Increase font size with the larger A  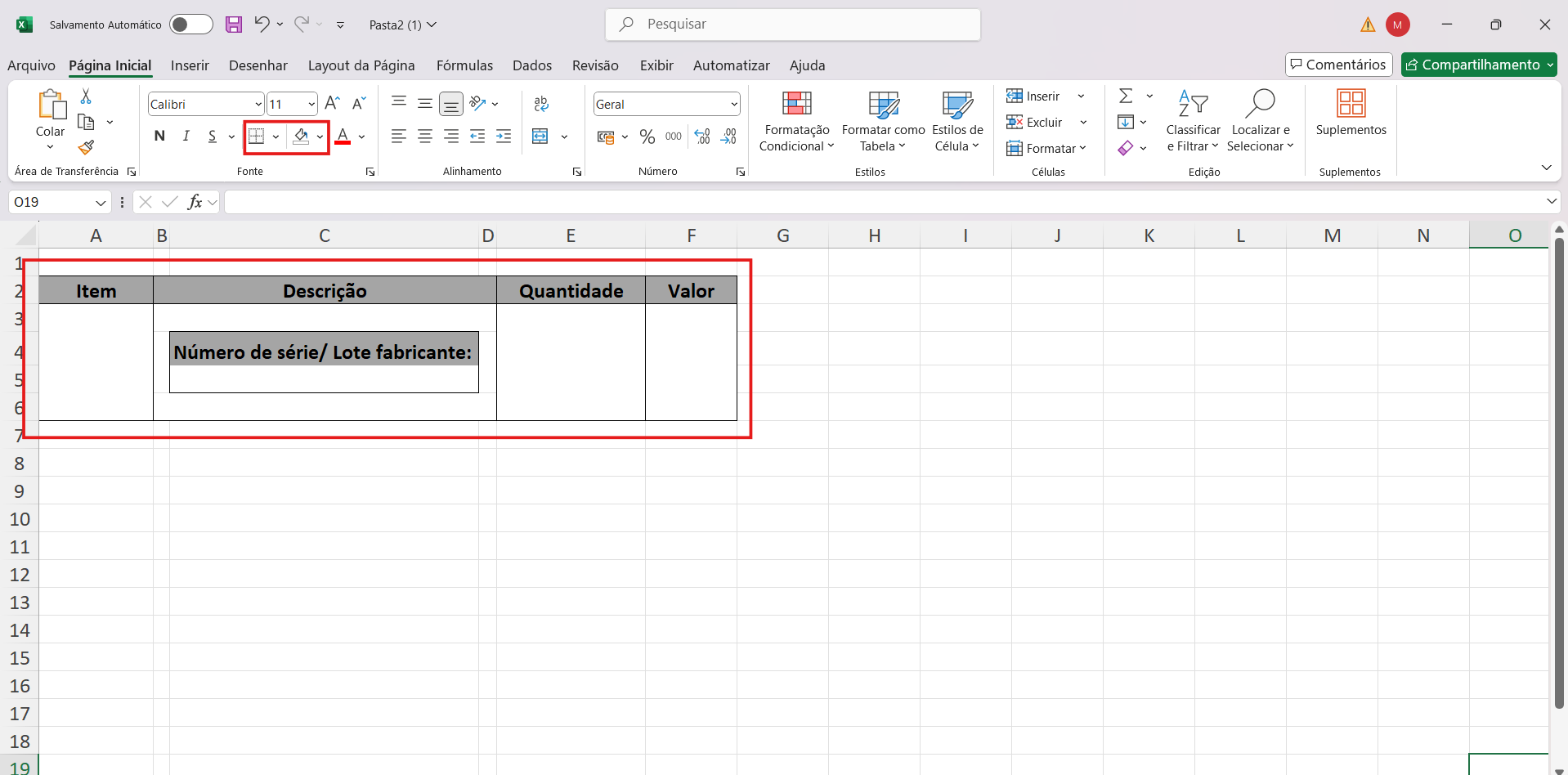coord(332,103)
